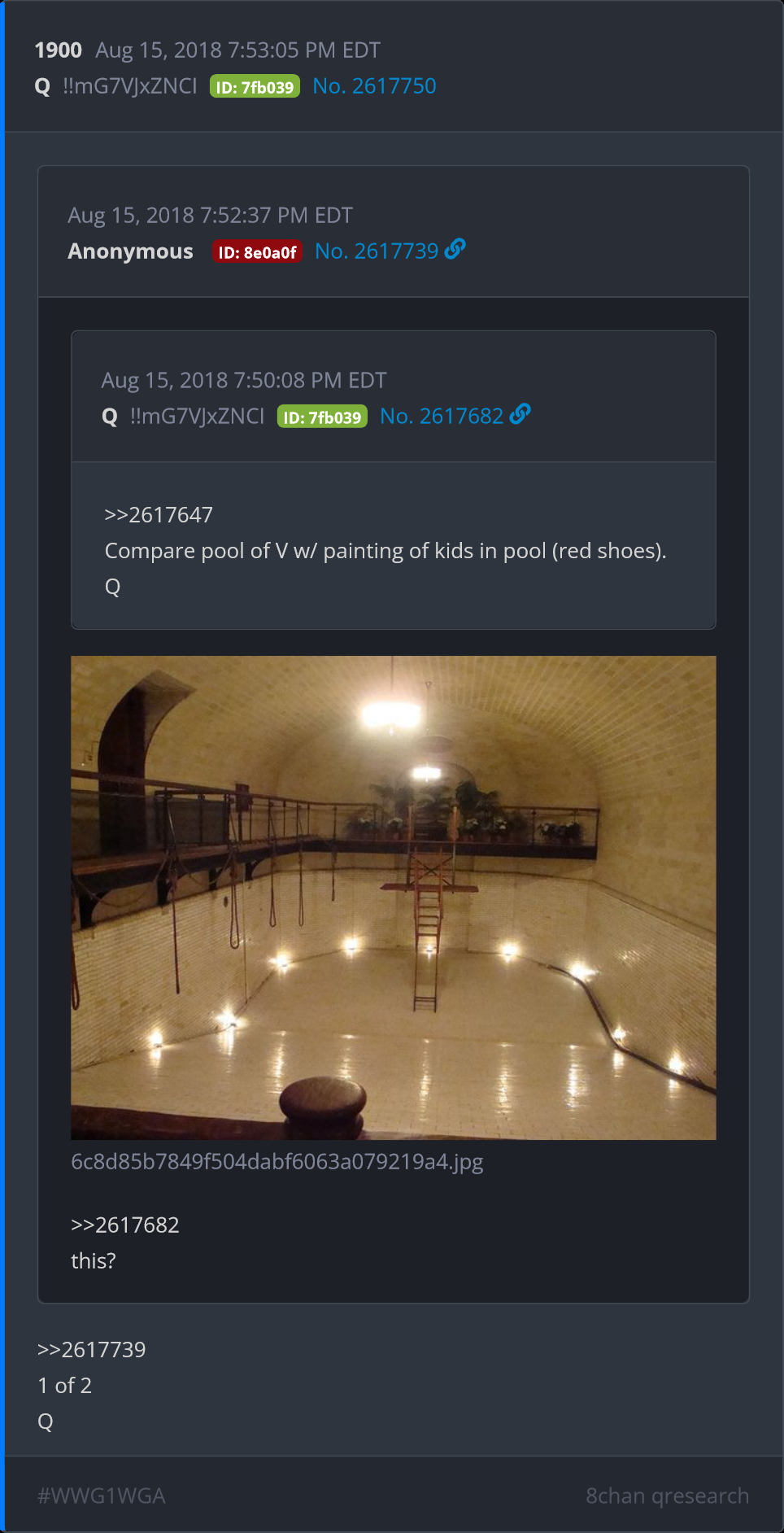Screen dimensions: 784x1533
Task: Click the >>2617682 reply reference
Action: pyautogui.click(x=125, y=1225)
